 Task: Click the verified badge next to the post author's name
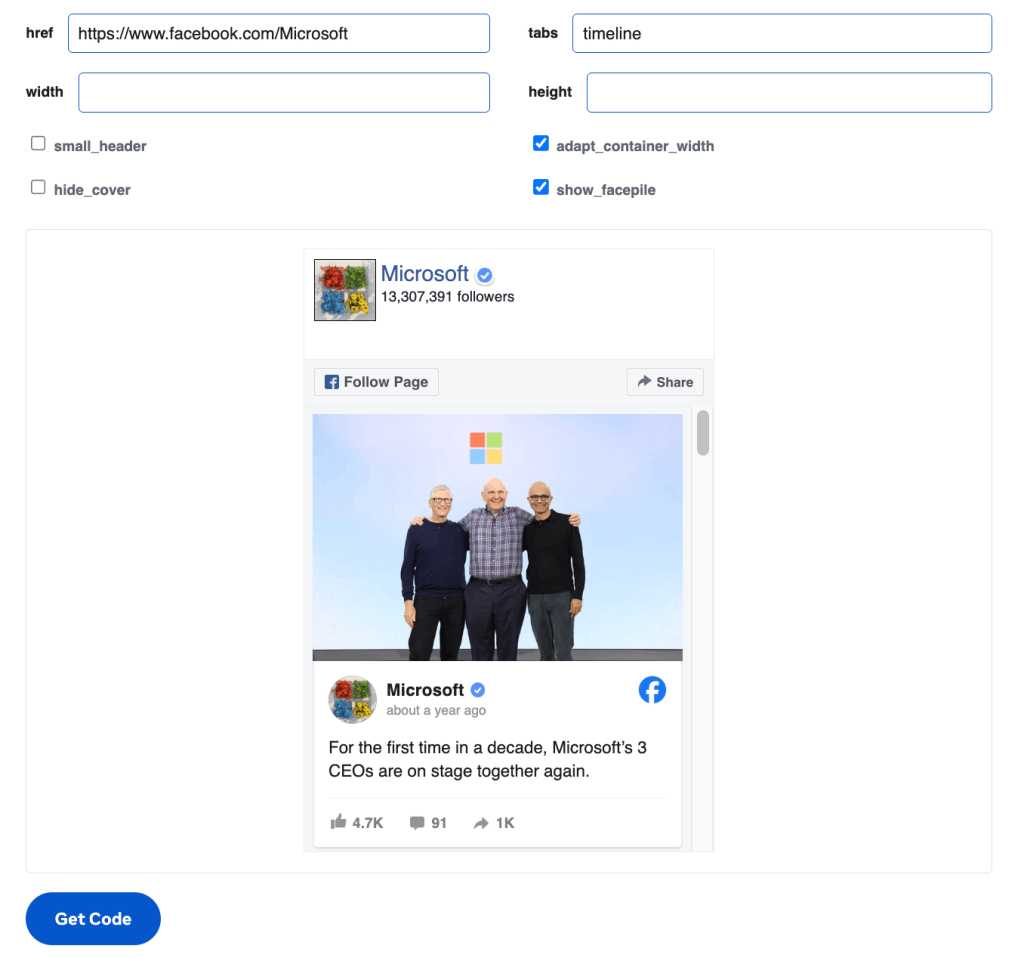(478, 690)
